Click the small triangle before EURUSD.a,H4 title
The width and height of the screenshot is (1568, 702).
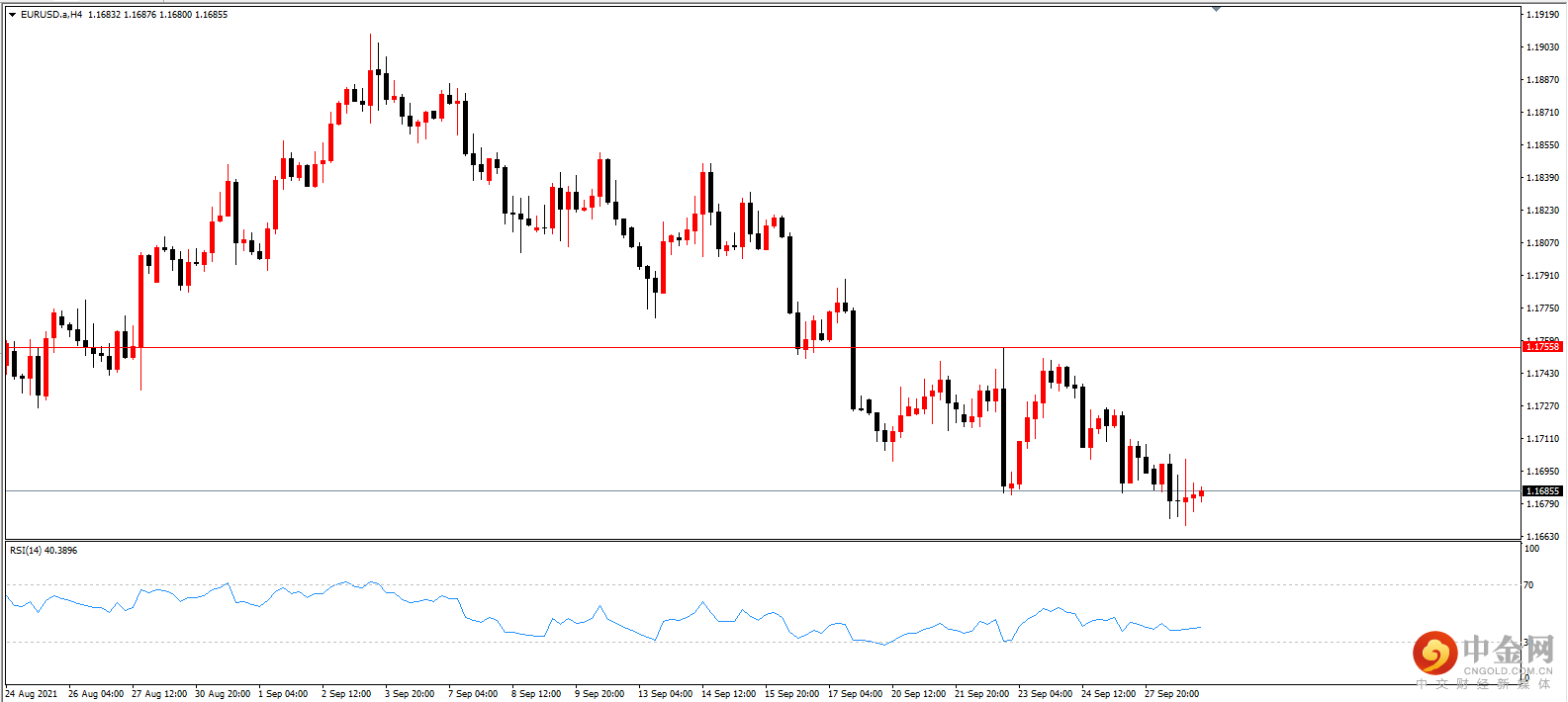pos(12,15)
